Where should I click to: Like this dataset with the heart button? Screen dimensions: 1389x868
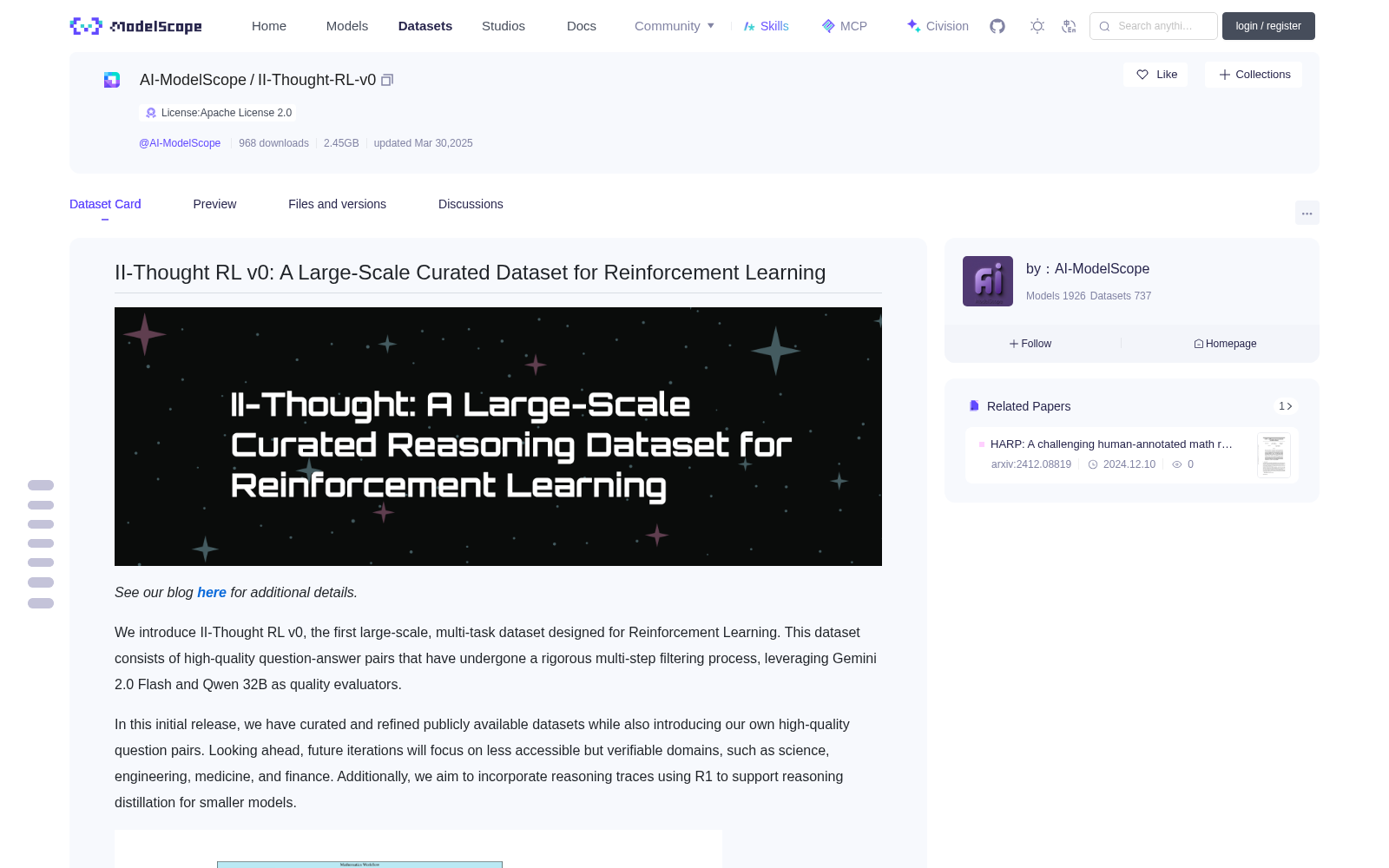click(1155, 75)
